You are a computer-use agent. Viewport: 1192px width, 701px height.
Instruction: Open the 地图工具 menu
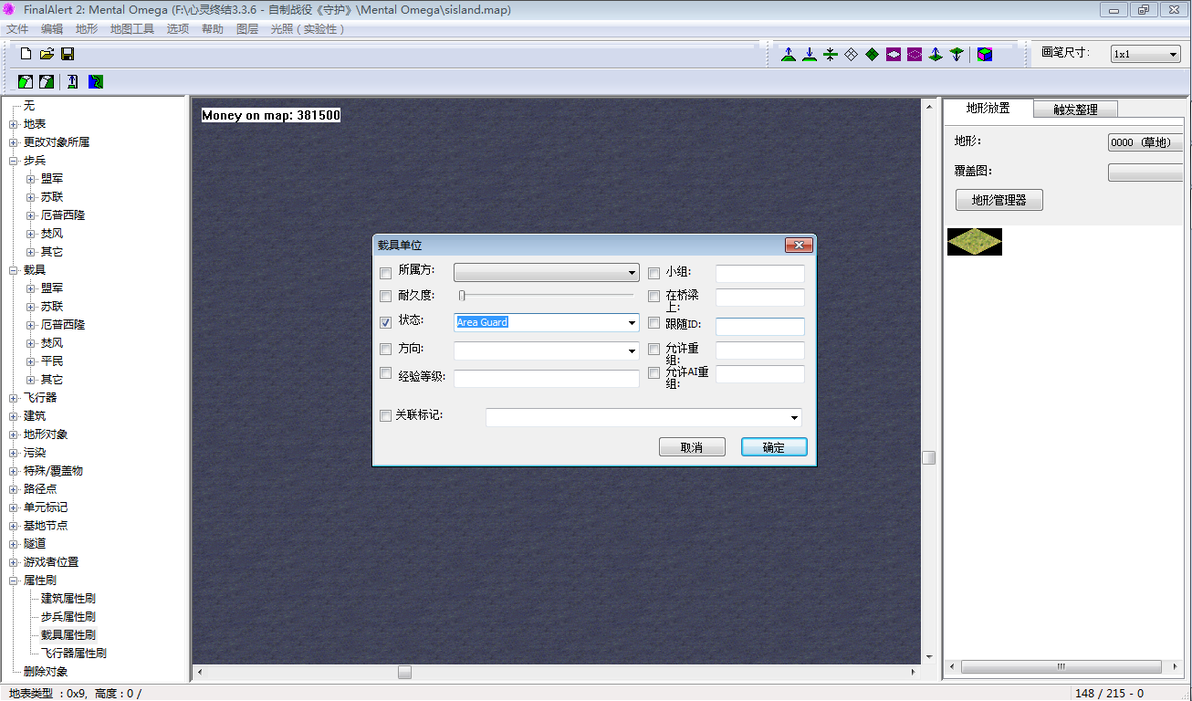[132, 29]
